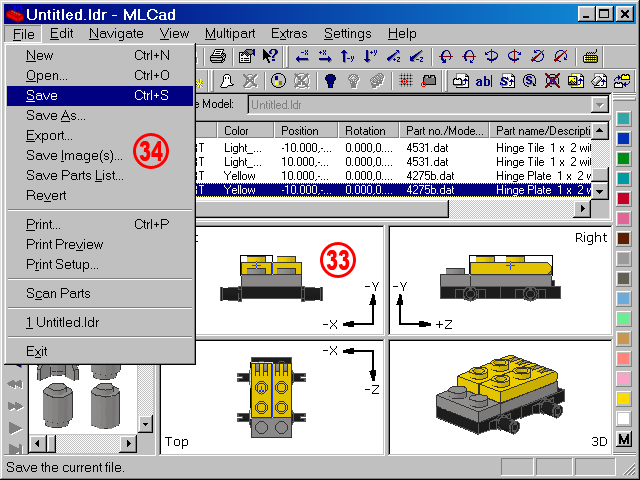This screenshot has width=640, height=480.
Task: Click parts preview scroll left arrow
Action: point(38,443)
